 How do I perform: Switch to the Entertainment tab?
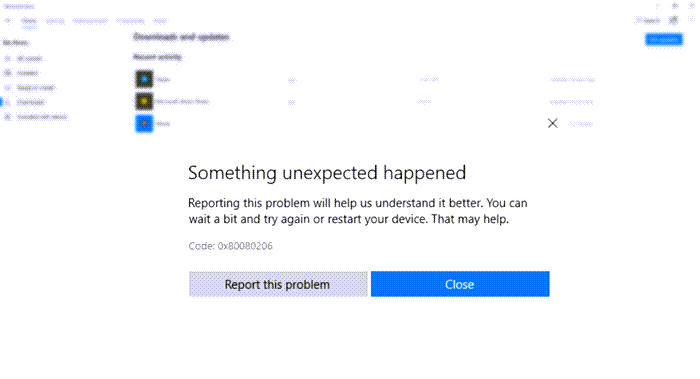pyautogui.click(x=90, y=21)
